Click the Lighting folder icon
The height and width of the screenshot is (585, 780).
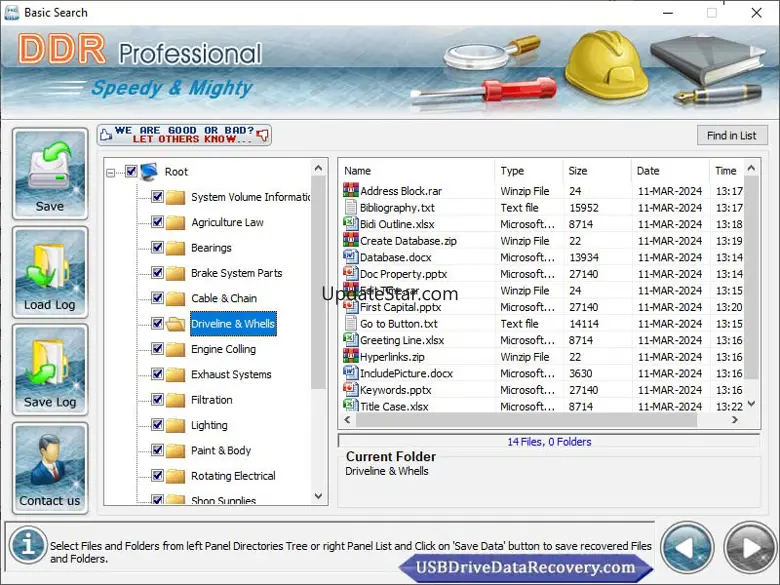coord(176,425)
